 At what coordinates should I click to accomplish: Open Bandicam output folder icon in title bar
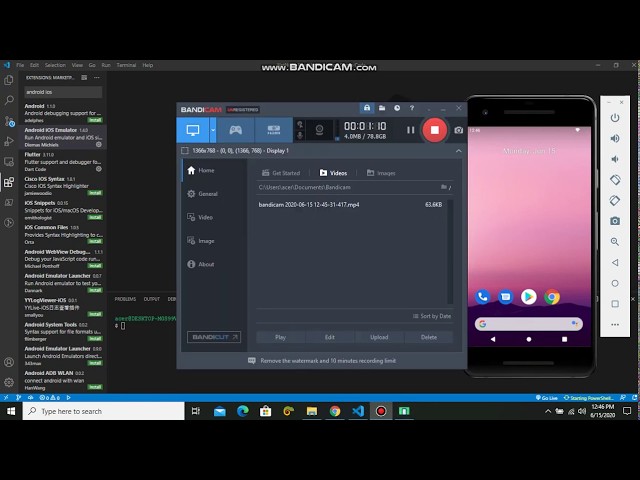click(x=382, y=108)
